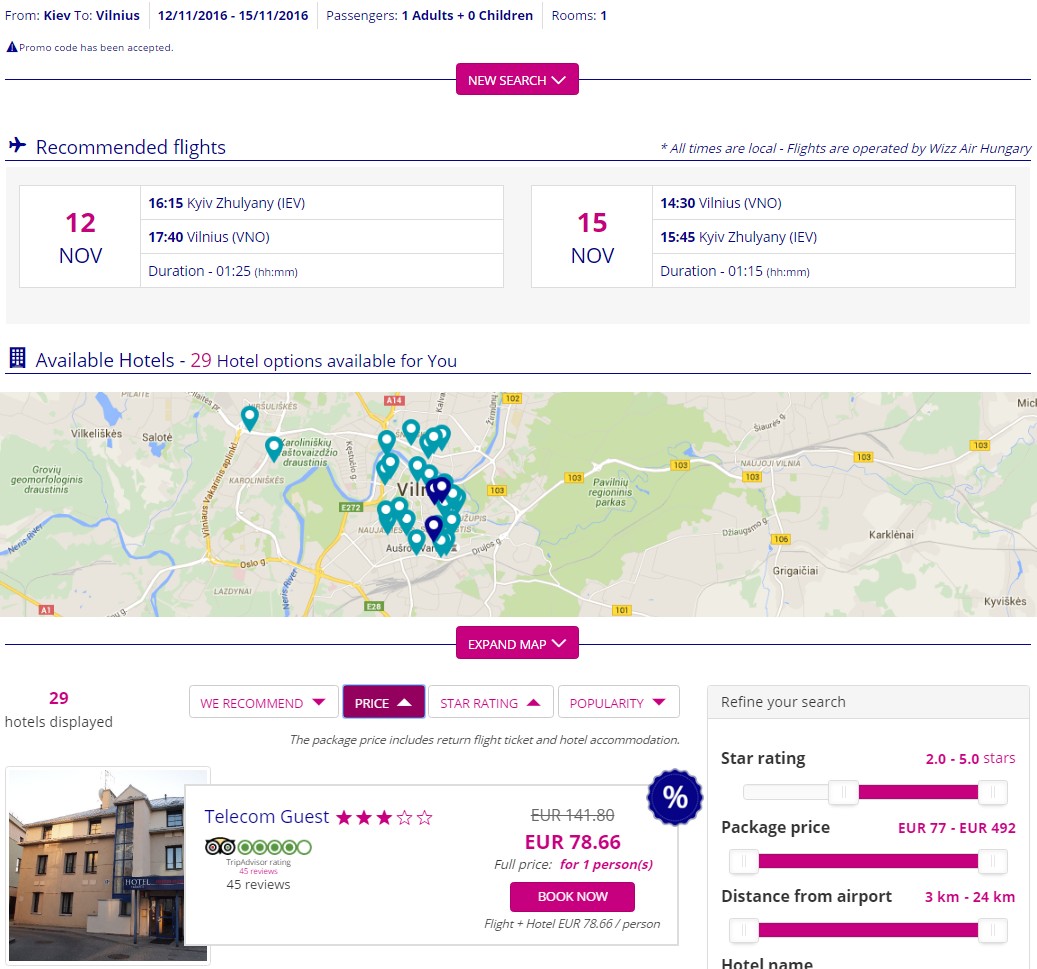Click the Vilkeliškės label on the map
Screen dimensions: 1037x969
click(x=97, y=433)
